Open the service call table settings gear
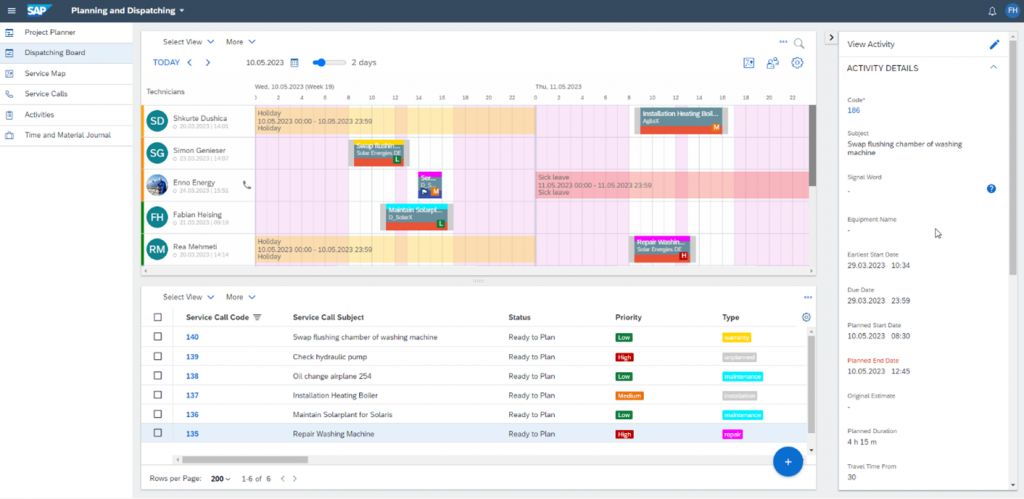Screen dimensions: 1024x499 [806, 317]
